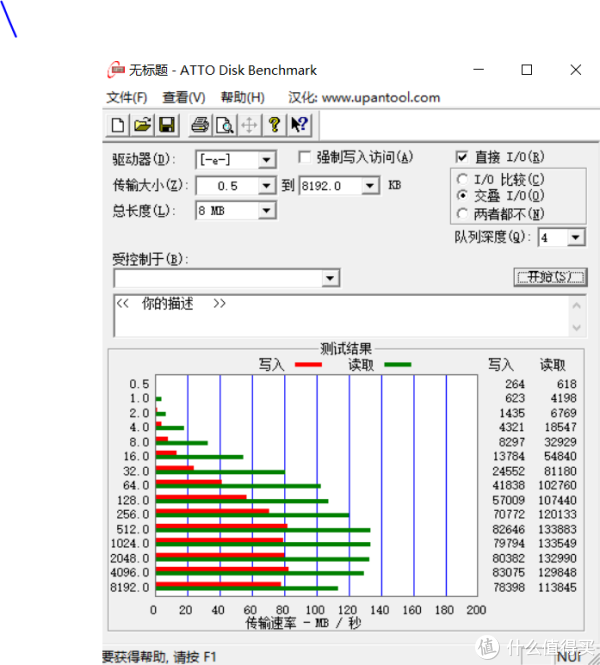Click the move crosshair toolbar icon
Viewport: 600px width, 665px height.
(x=249, y=125)
